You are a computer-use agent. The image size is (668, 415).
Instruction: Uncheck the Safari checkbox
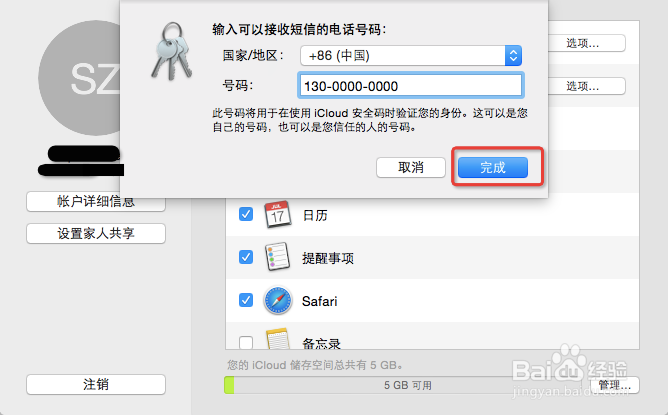246,300
